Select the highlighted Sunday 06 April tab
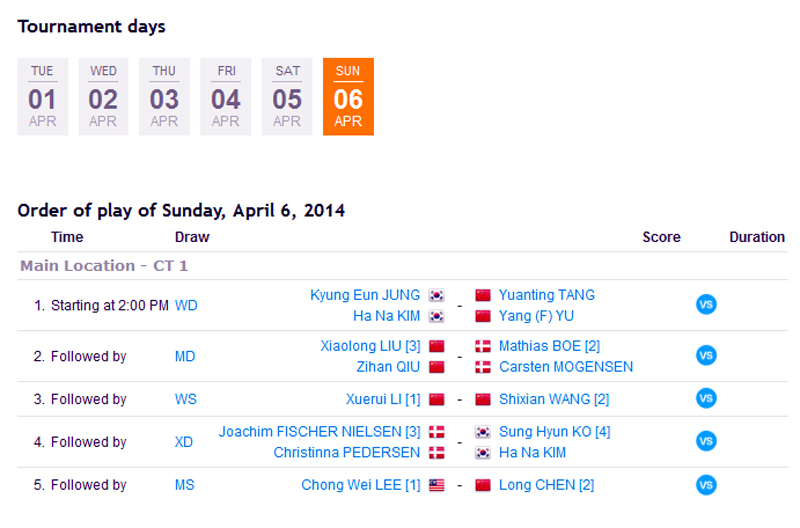This screenshot has height=528, width=800. coord(348,96)
